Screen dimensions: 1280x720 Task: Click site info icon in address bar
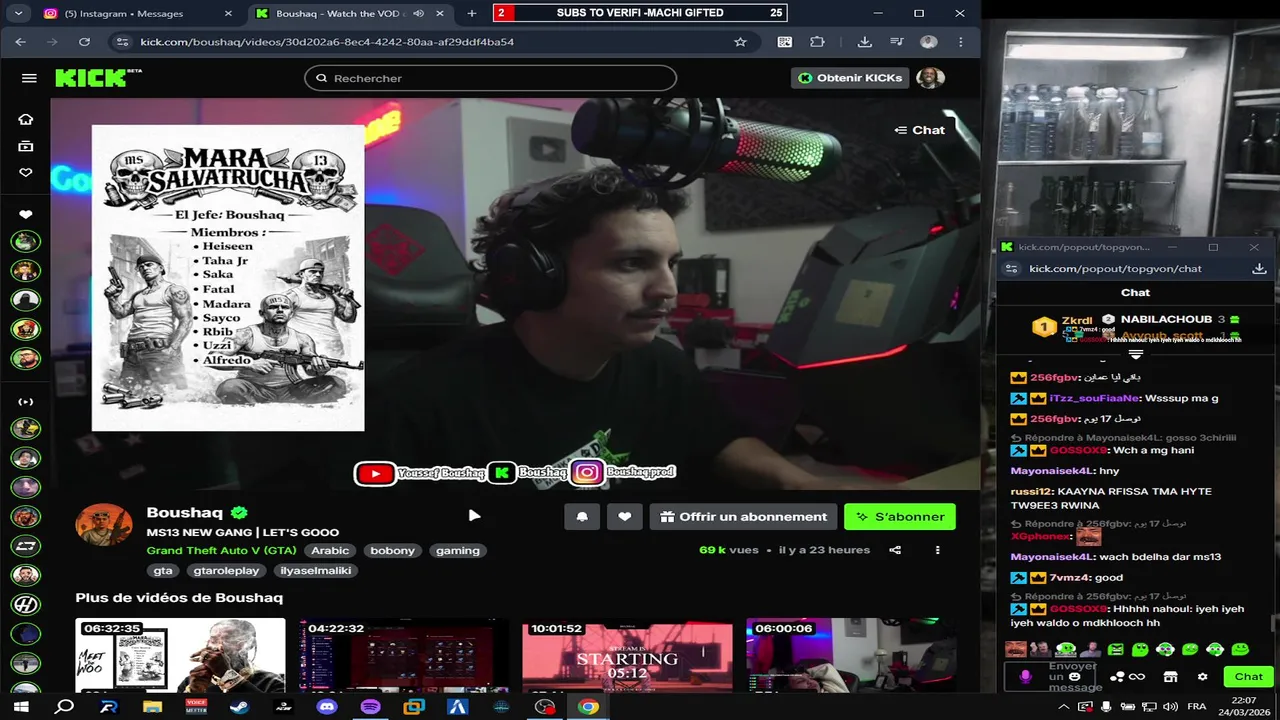click(122, 42)
